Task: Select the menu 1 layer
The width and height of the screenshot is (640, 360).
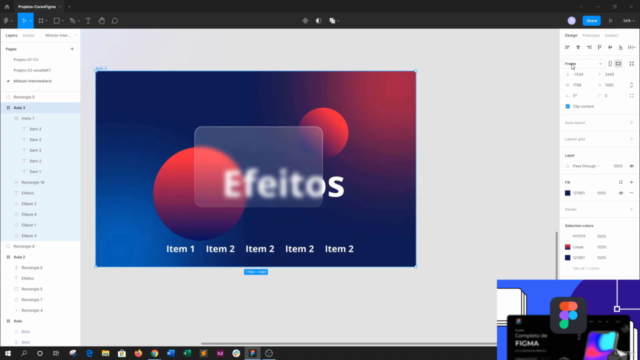Action: pos(28,118)
